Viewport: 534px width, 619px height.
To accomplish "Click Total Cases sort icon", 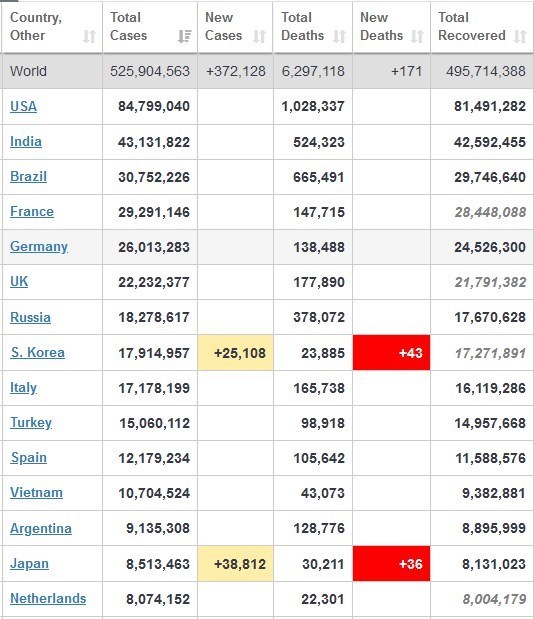I will 184,36.
